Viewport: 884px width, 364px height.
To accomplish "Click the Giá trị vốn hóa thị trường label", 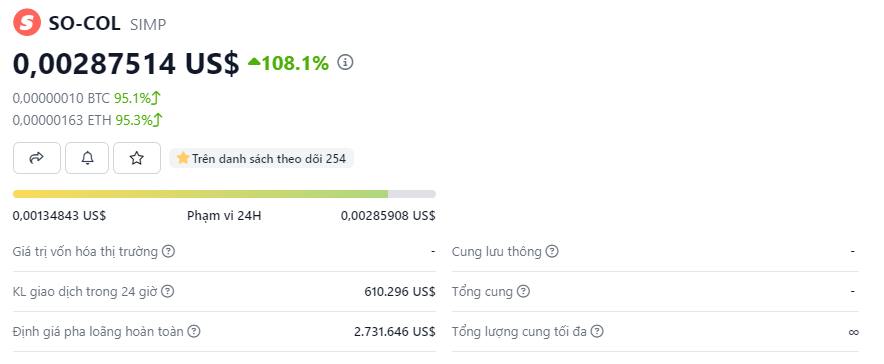I will [85, 251].
